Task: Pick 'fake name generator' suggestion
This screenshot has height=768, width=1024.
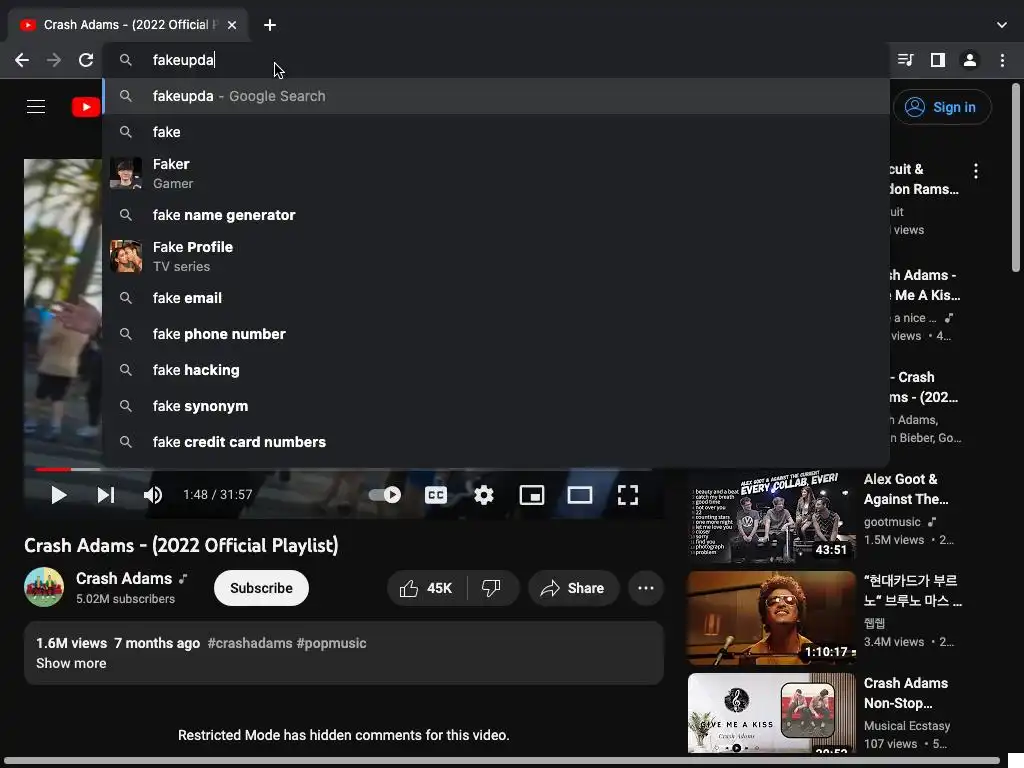Action: (x=496, y=215)
